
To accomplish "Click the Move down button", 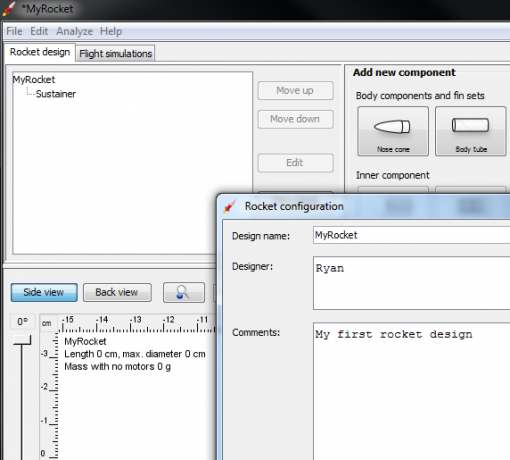I will [x=295, y=119].
